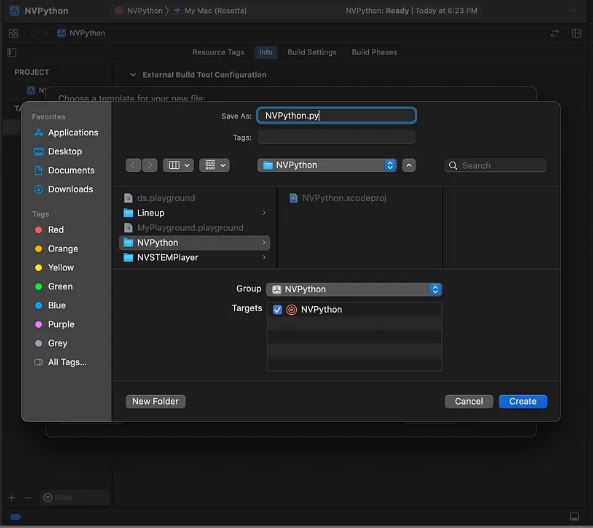Toggle the project sidebar panel icon

click(11, 52)
